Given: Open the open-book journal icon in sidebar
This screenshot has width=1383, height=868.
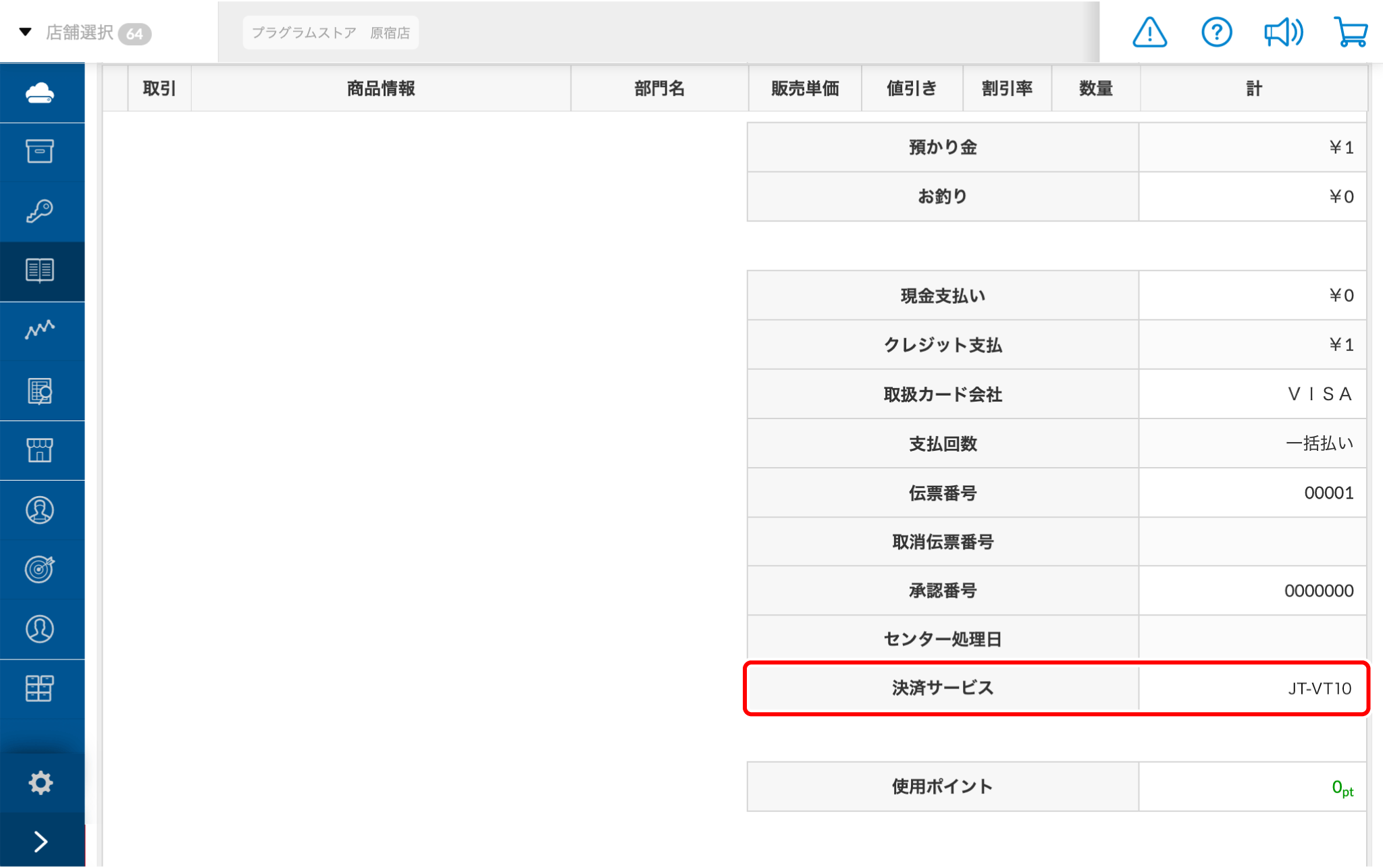Looking at the screenshot, I should pyautogui.click(x=41, y=271).
